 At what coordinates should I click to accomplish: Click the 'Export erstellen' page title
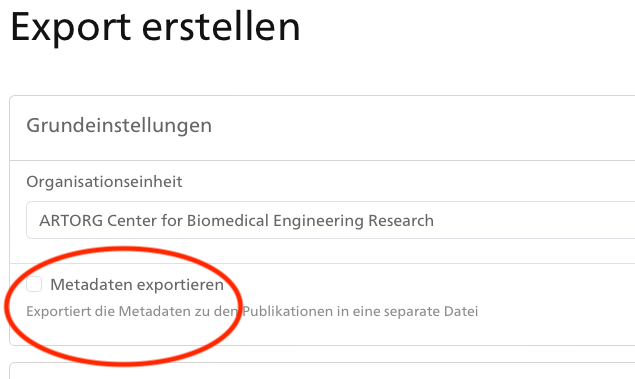click(155, 27)
